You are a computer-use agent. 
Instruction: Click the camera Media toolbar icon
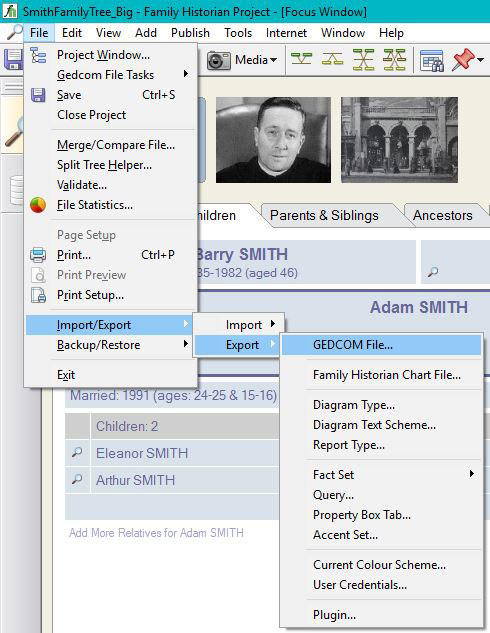(218, 60)
